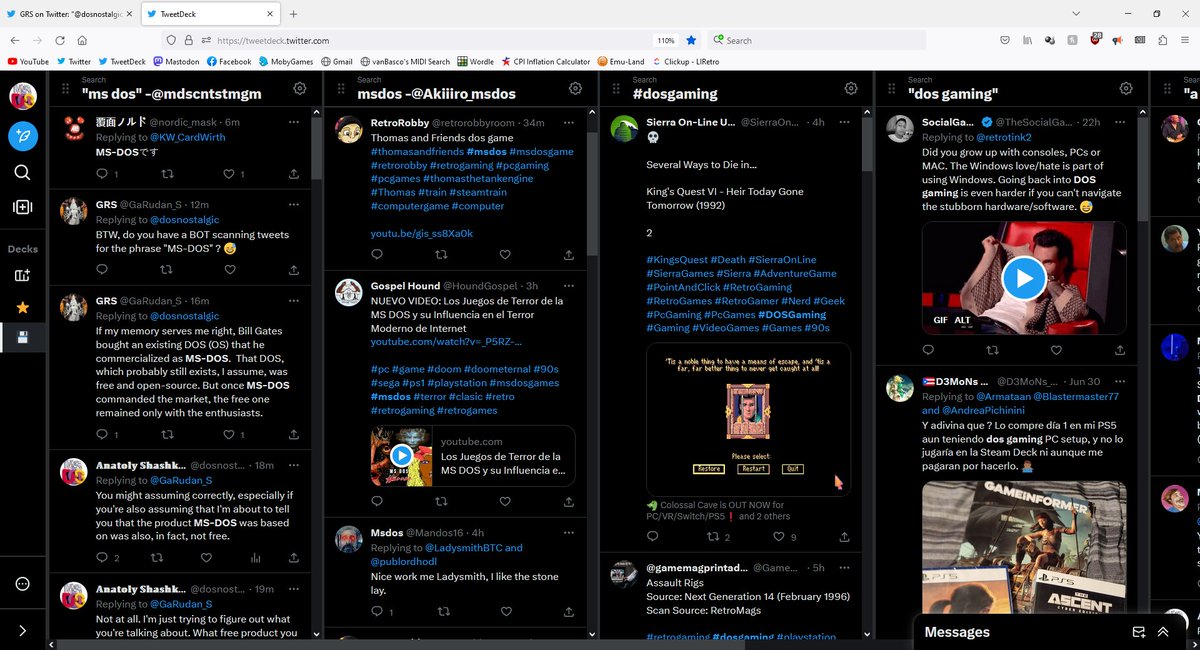Open the Firefox hamburger application menu
The height and width of the screenshot is (650, 1200).
pyautogui.click(x=1185, y=40)
